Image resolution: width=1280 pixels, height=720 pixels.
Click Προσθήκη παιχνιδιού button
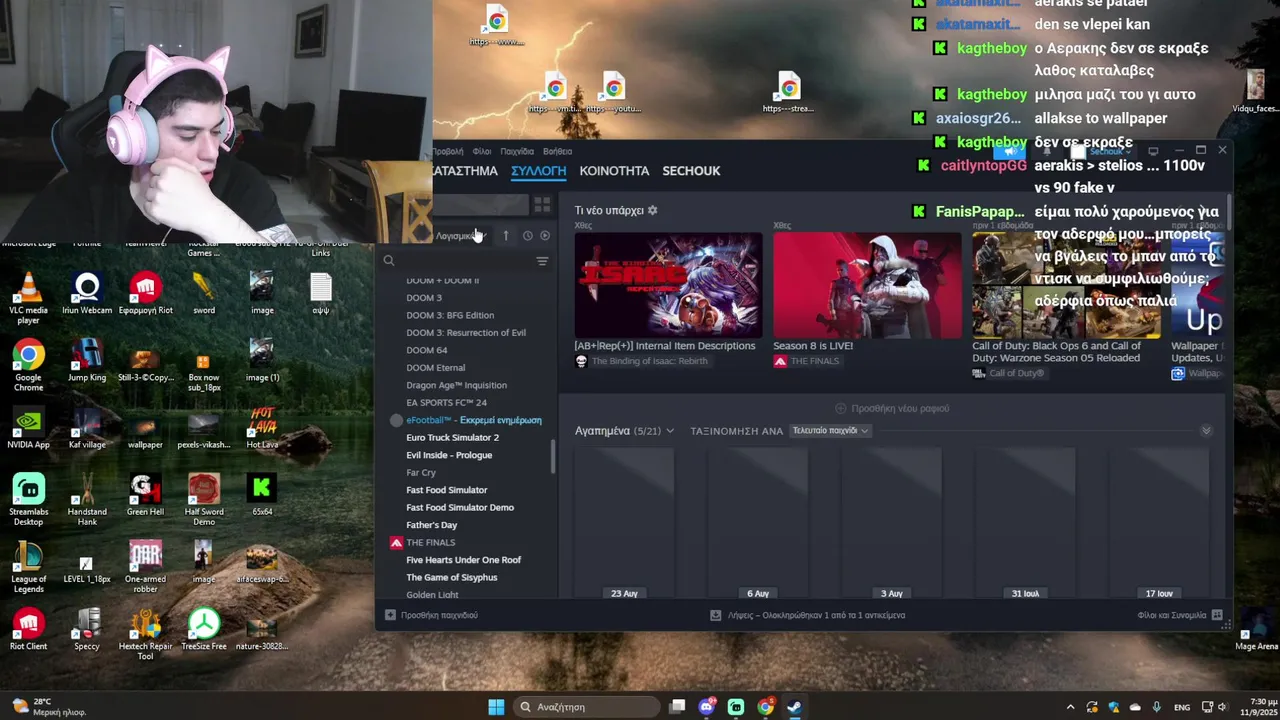pos(432,615)
